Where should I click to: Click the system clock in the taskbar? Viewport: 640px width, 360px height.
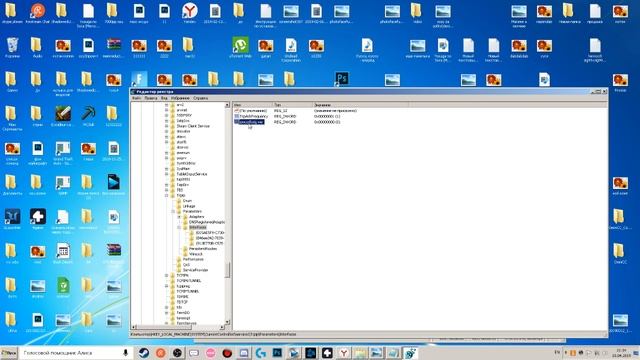pyautogui.click(x=621, y=353)
